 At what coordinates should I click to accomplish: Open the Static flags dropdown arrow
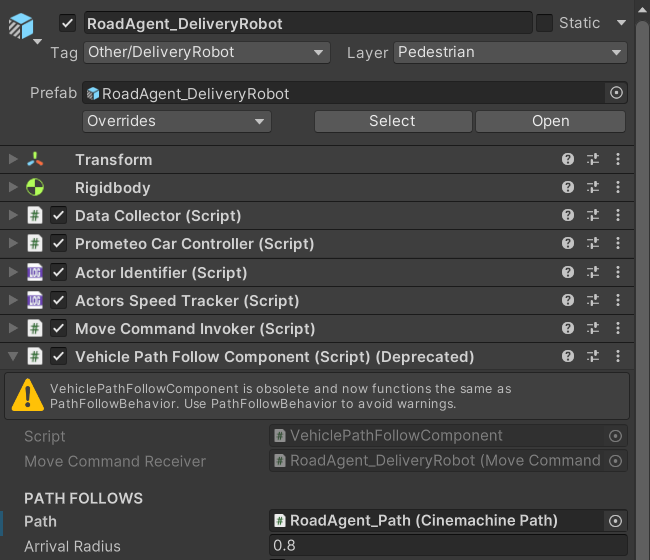(621, 23)
